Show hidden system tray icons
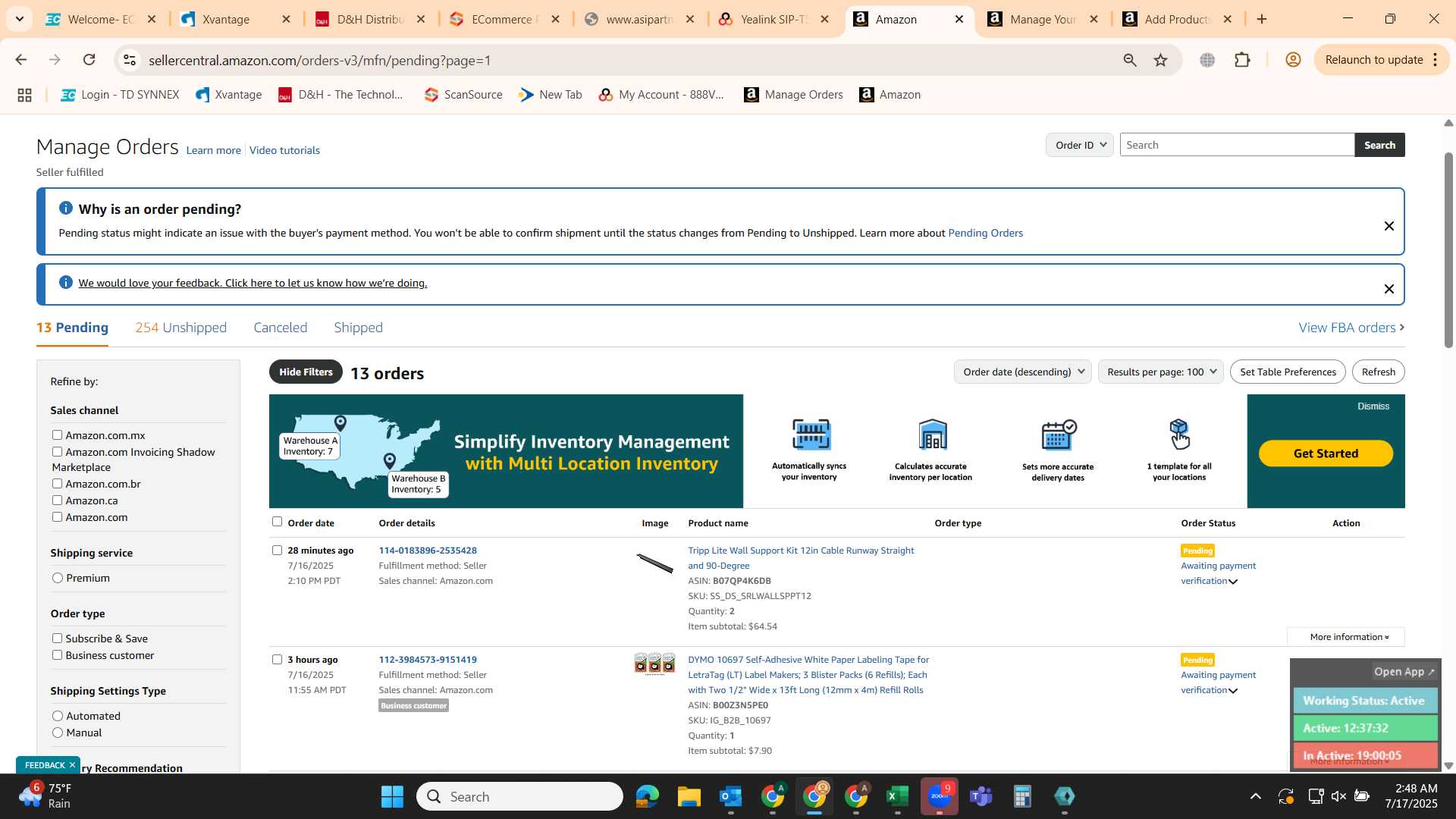The height and width of the screenshot is (819, 1456). 1256,796
